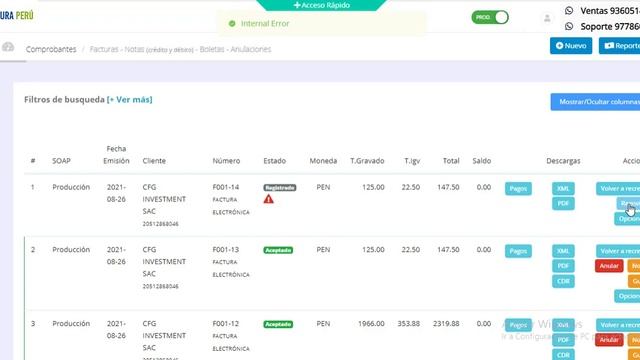Click the Cliente column header

tap(154, 161)
